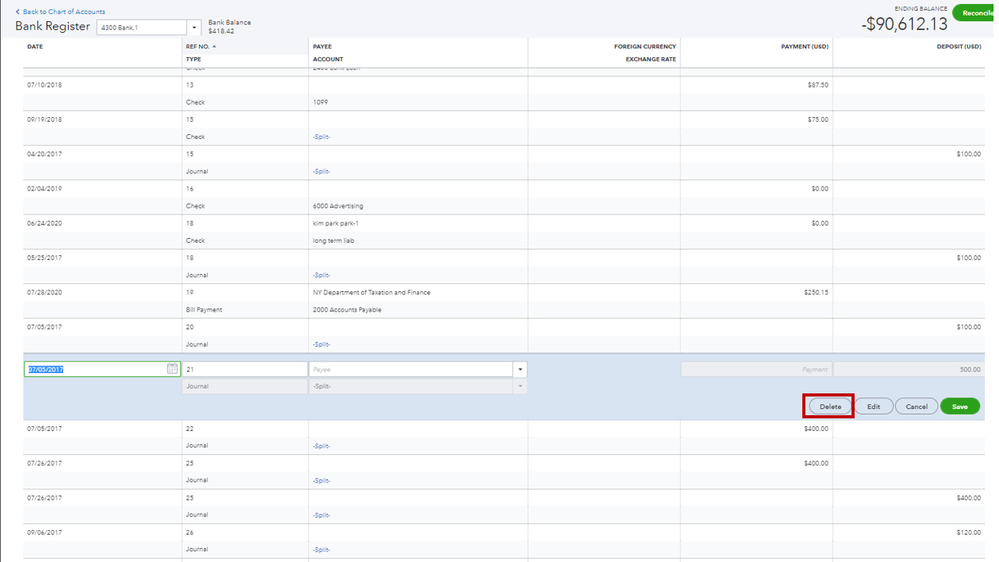Screen dimensions: 999x562
Task: Click the PAYEE column header
Action: coord(322,47)
